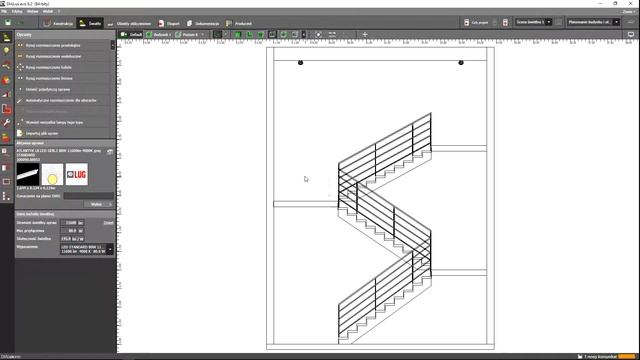Click the Rysuj rozmieszczenie kołowe tool
This screenshot has width=640, height=360.
point(63,67)
